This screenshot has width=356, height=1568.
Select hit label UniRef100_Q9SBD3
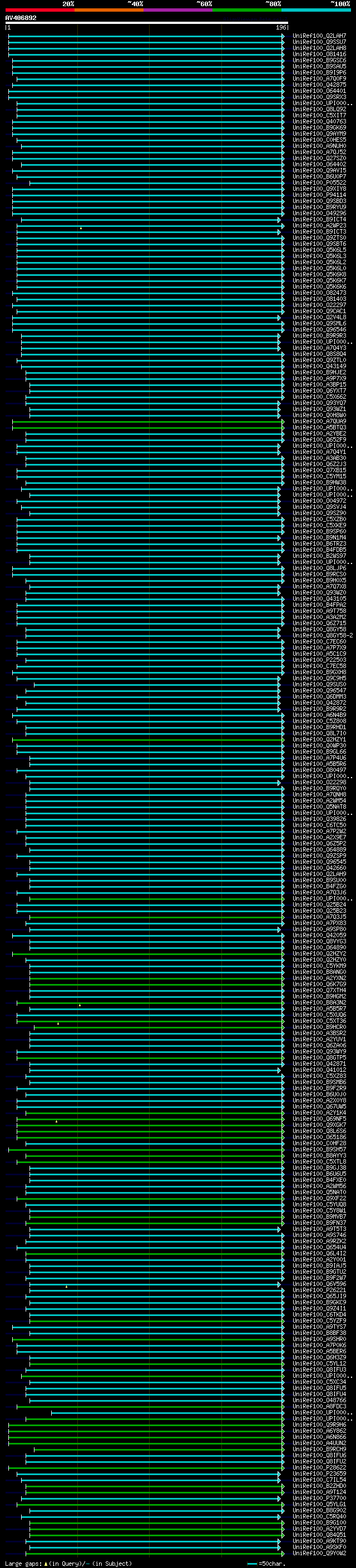coord(319,201)
